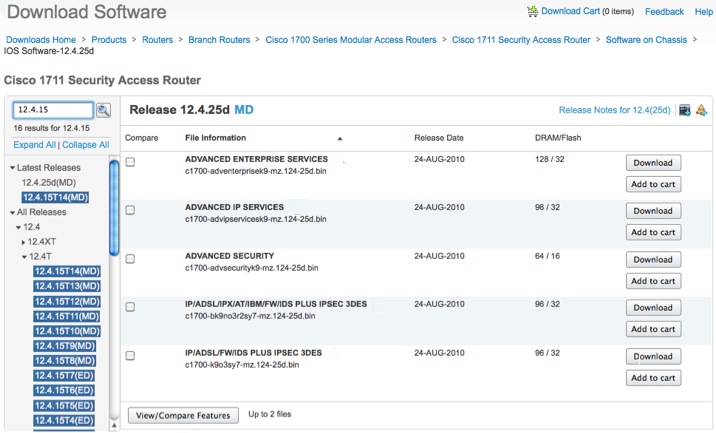Select release 12.4.15T9(MD)
This screenshot has width=716, height=433.
(x=64, y=346)
